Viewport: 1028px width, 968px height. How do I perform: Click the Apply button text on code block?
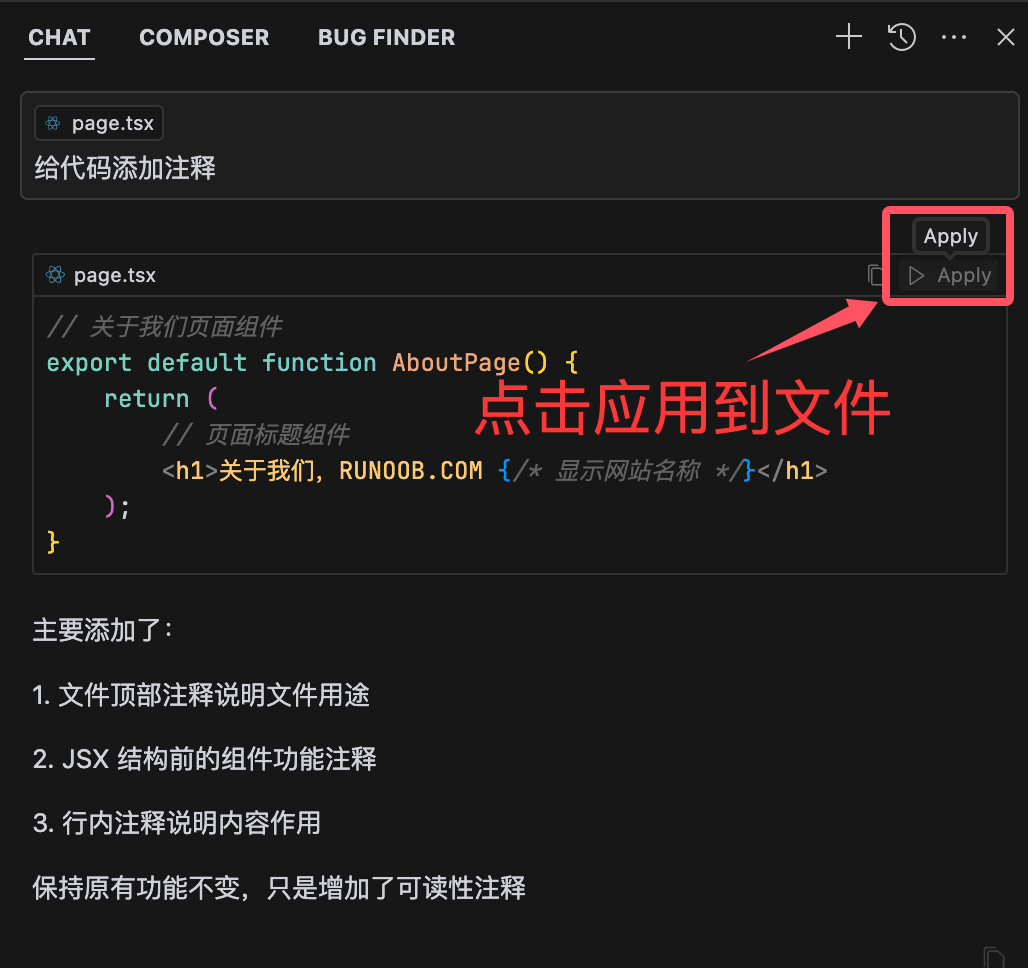(963, 275)
